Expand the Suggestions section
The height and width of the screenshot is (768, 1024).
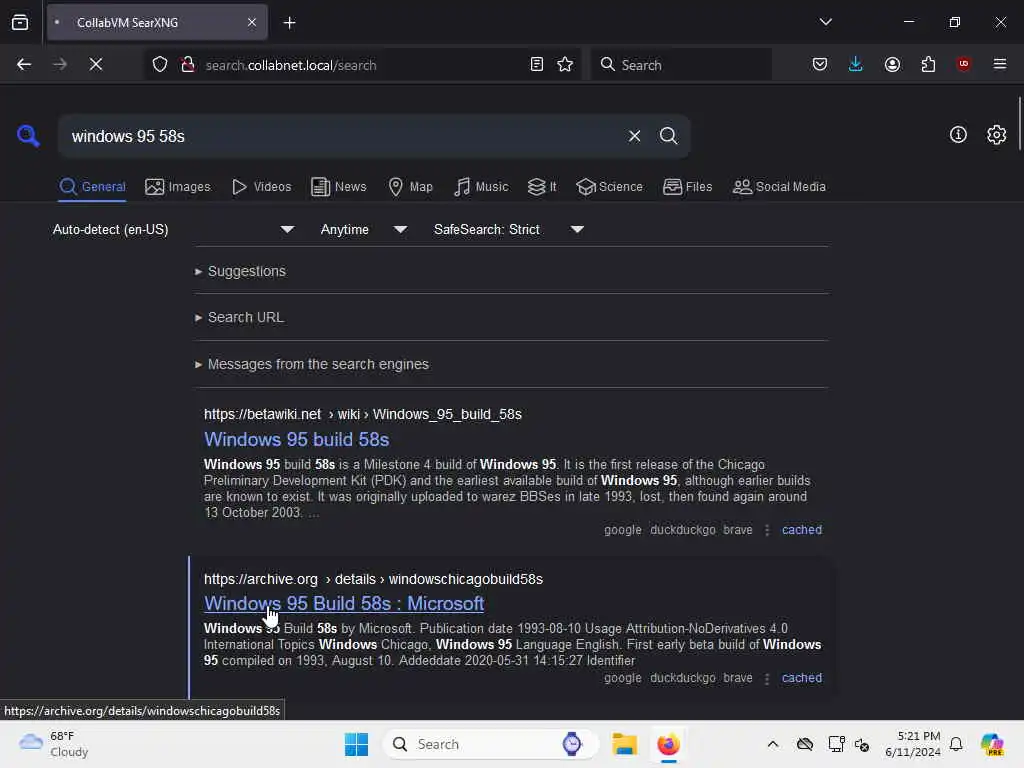(x=240, y=271)
